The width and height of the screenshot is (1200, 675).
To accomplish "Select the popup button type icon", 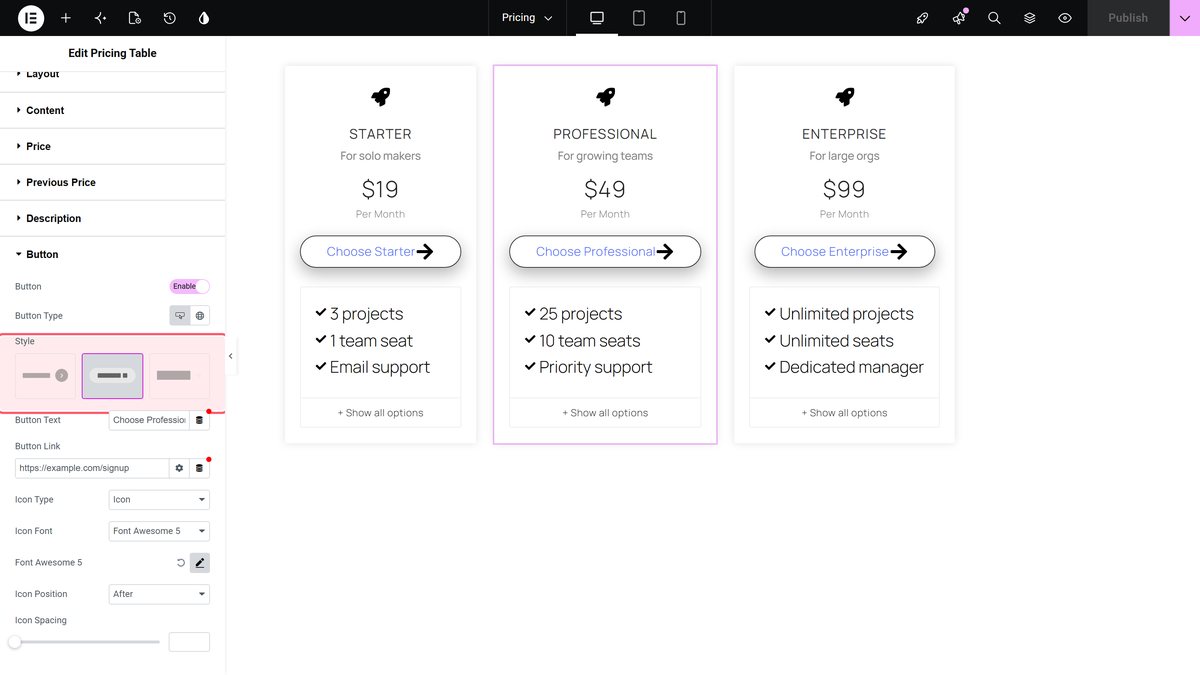I will point(180,316).
